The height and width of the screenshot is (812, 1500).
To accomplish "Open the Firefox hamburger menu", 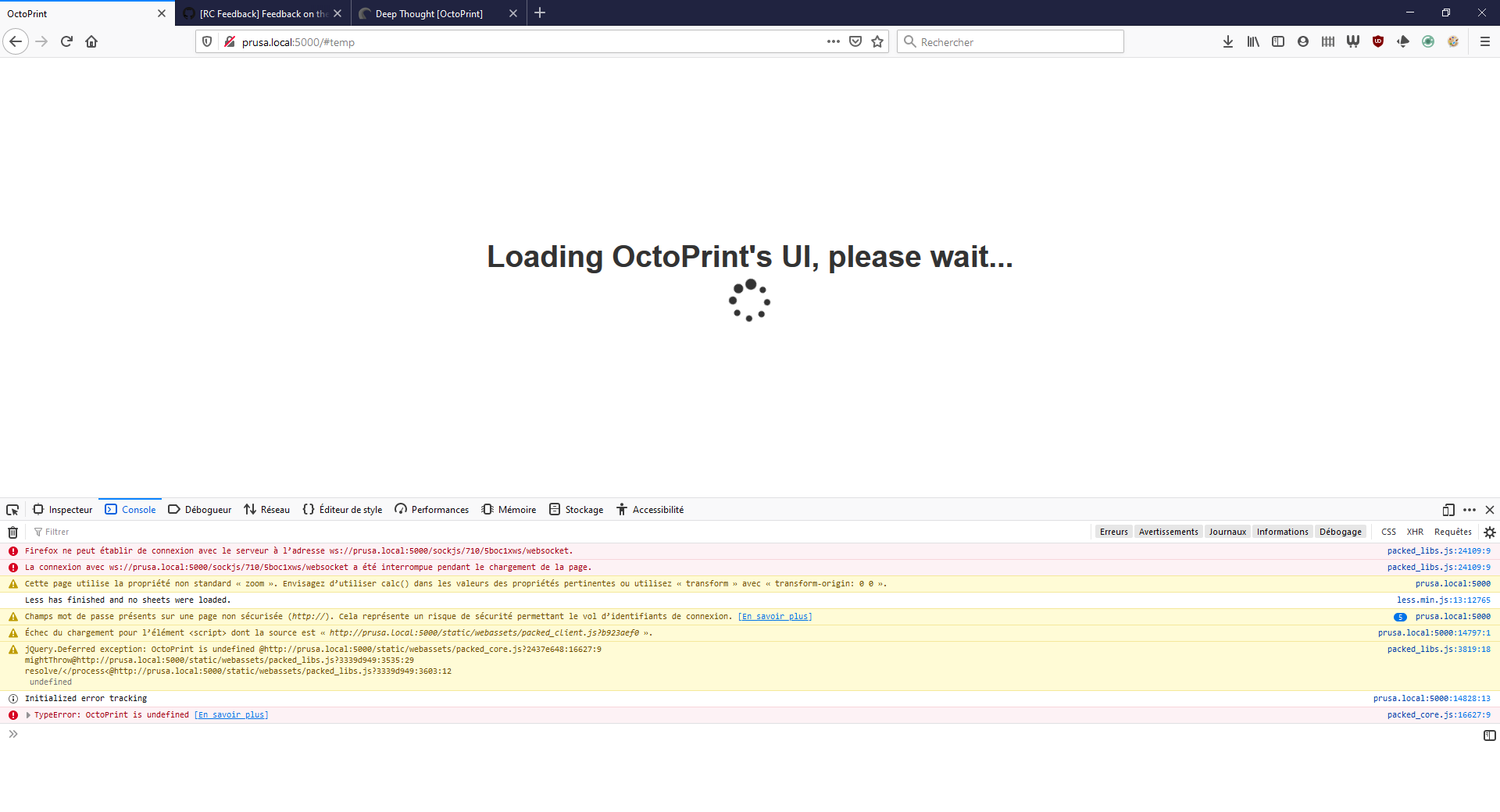I will [1485, 41].
